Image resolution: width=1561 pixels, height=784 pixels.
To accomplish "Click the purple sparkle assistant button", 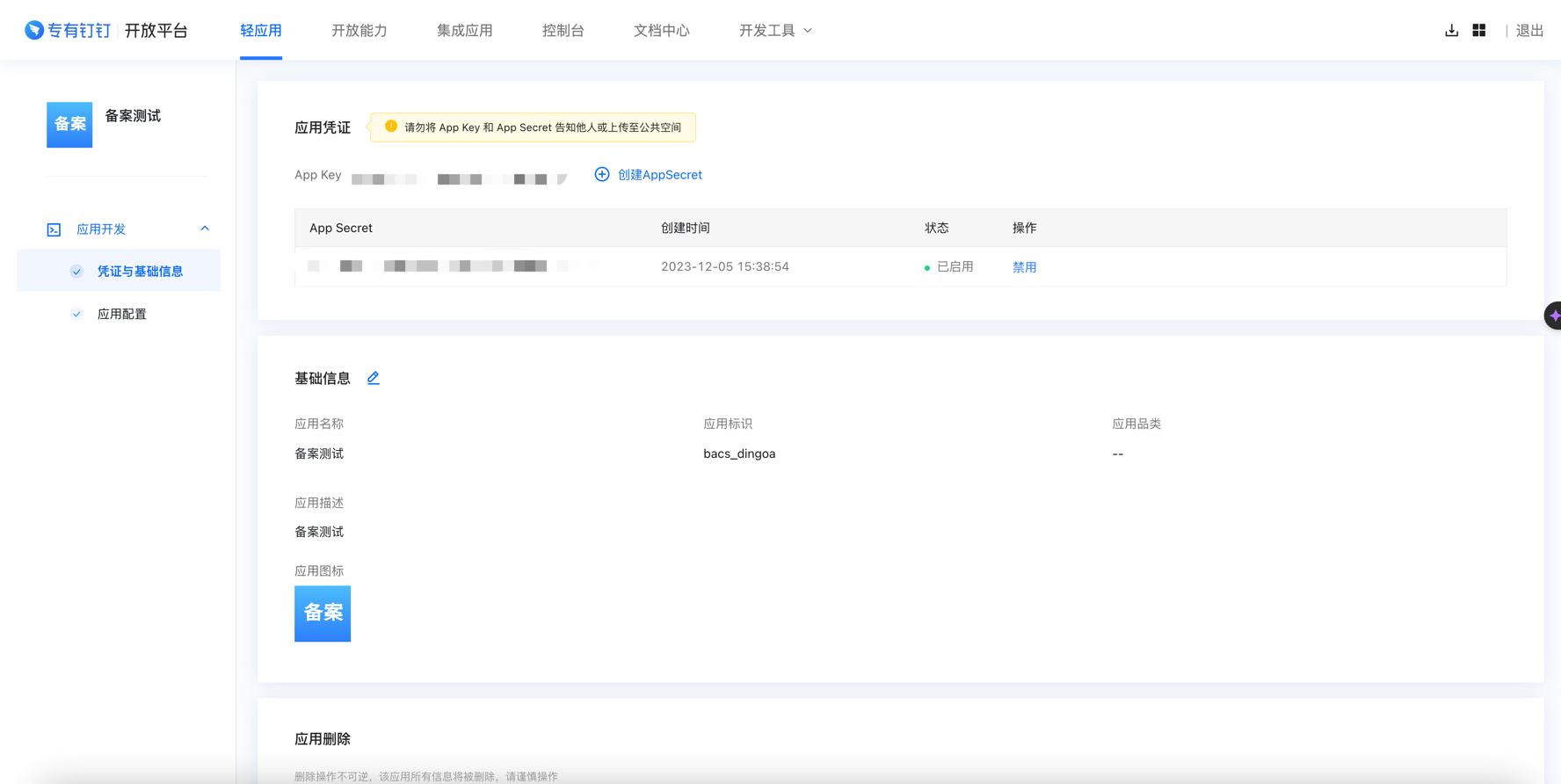I will [1554, 316].
